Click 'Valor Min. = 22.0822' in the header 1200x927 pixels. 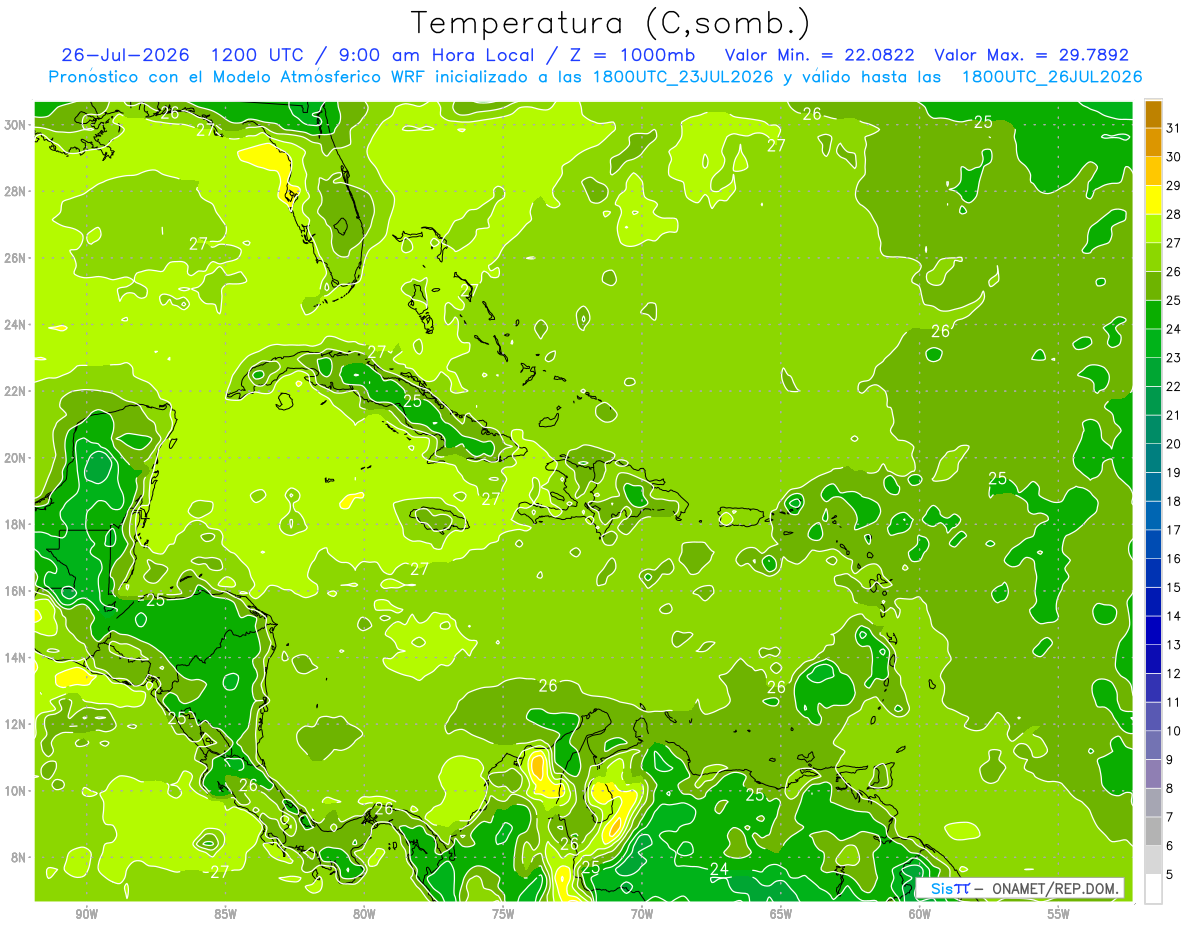tap(820, 55)
